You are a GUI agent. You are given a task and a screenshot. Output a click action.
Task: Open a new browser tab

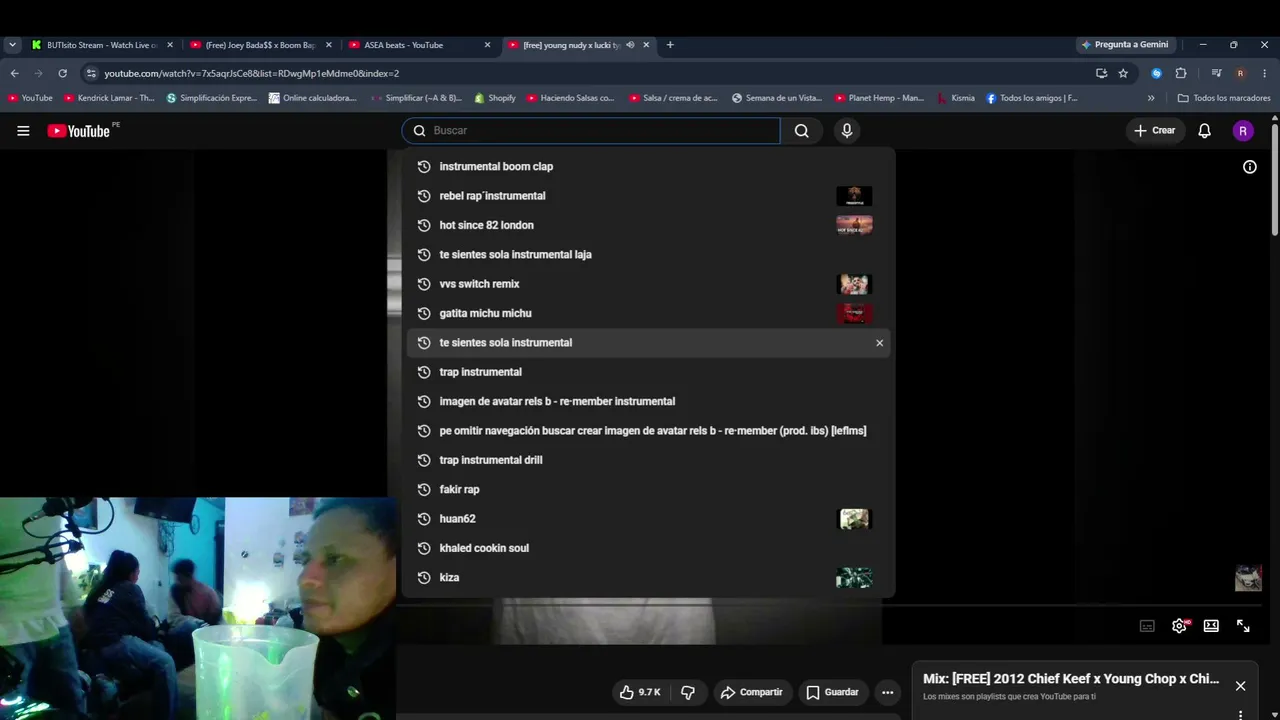click(x=670, y=45)
